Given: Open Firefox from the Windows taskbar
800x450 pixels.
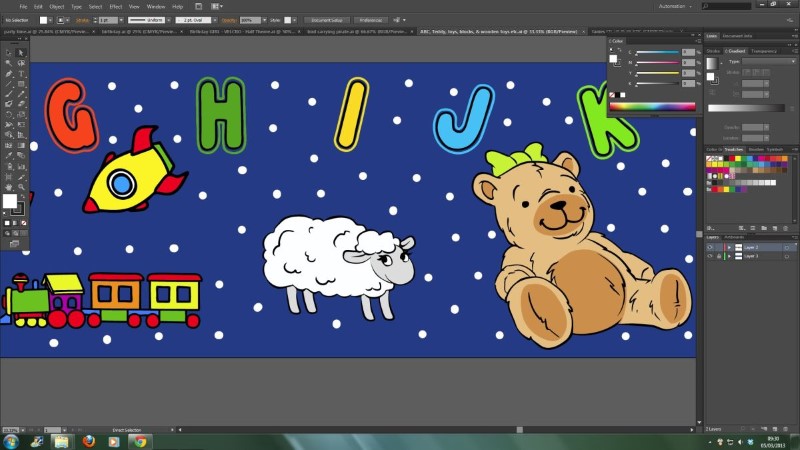Looking at the screenshot, I should click(88, 440).
